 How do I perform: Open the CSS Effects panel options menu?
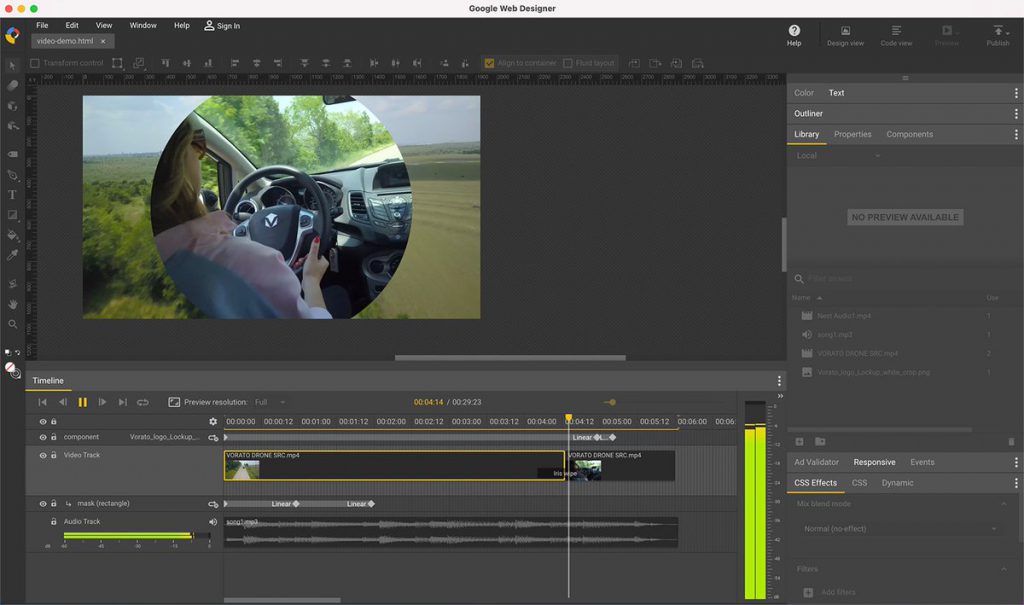coord(1016,483)
